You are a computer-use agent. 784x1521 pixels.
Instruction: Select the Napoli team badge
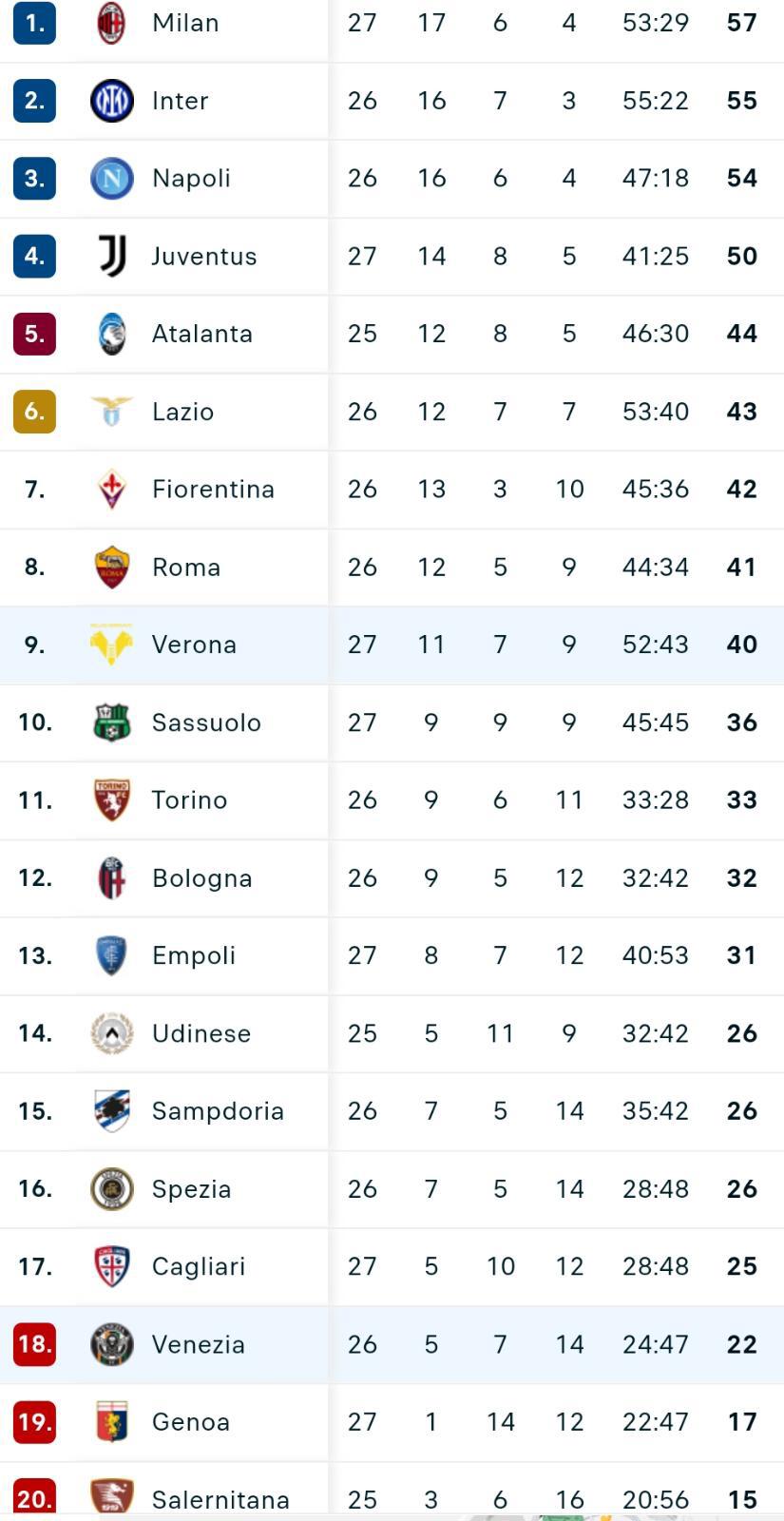(111, 179)
